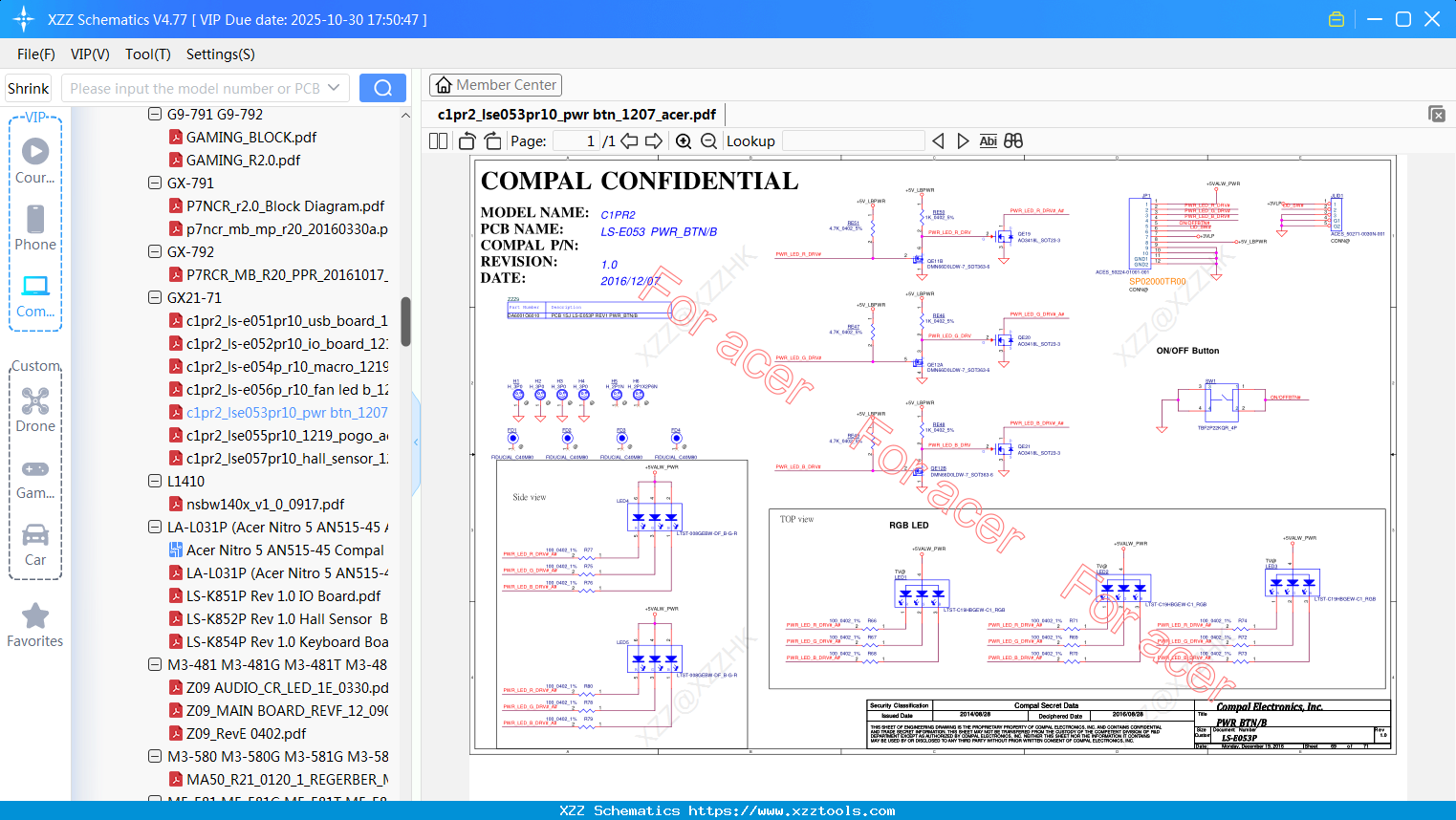Click the tab panel close icon at right
This screenshot has height=820, width=1456.
pyautogui.click(x=1437, y=114)
